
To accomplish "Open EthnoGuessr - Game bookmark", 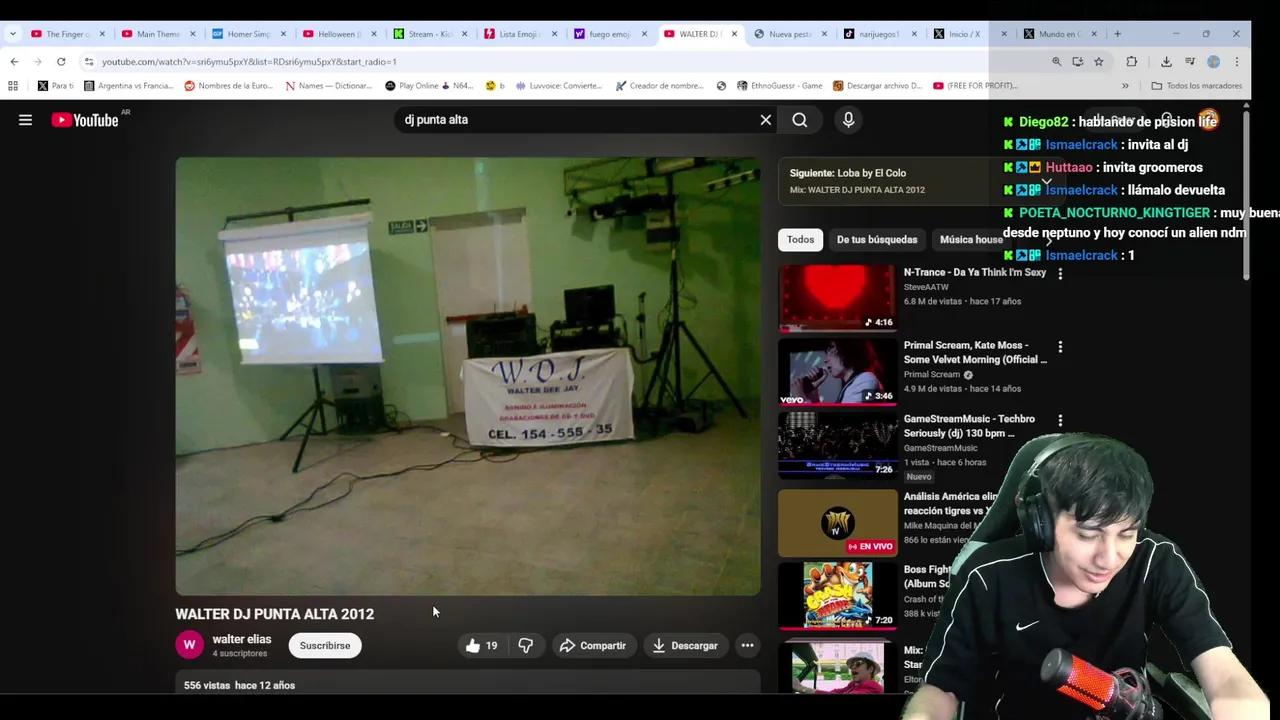I will [x=779, y=86].
